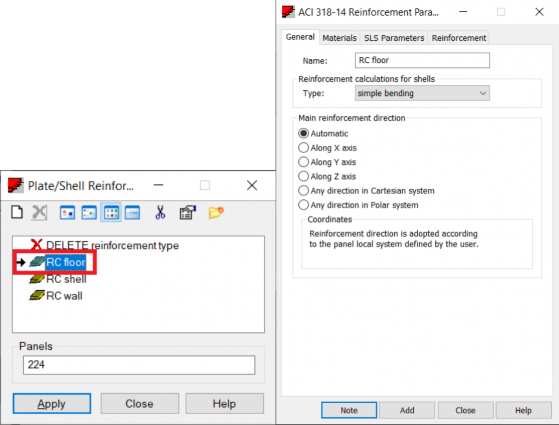Switch list to small icons view
Viewport: 559px width, 425px height.
89,213
